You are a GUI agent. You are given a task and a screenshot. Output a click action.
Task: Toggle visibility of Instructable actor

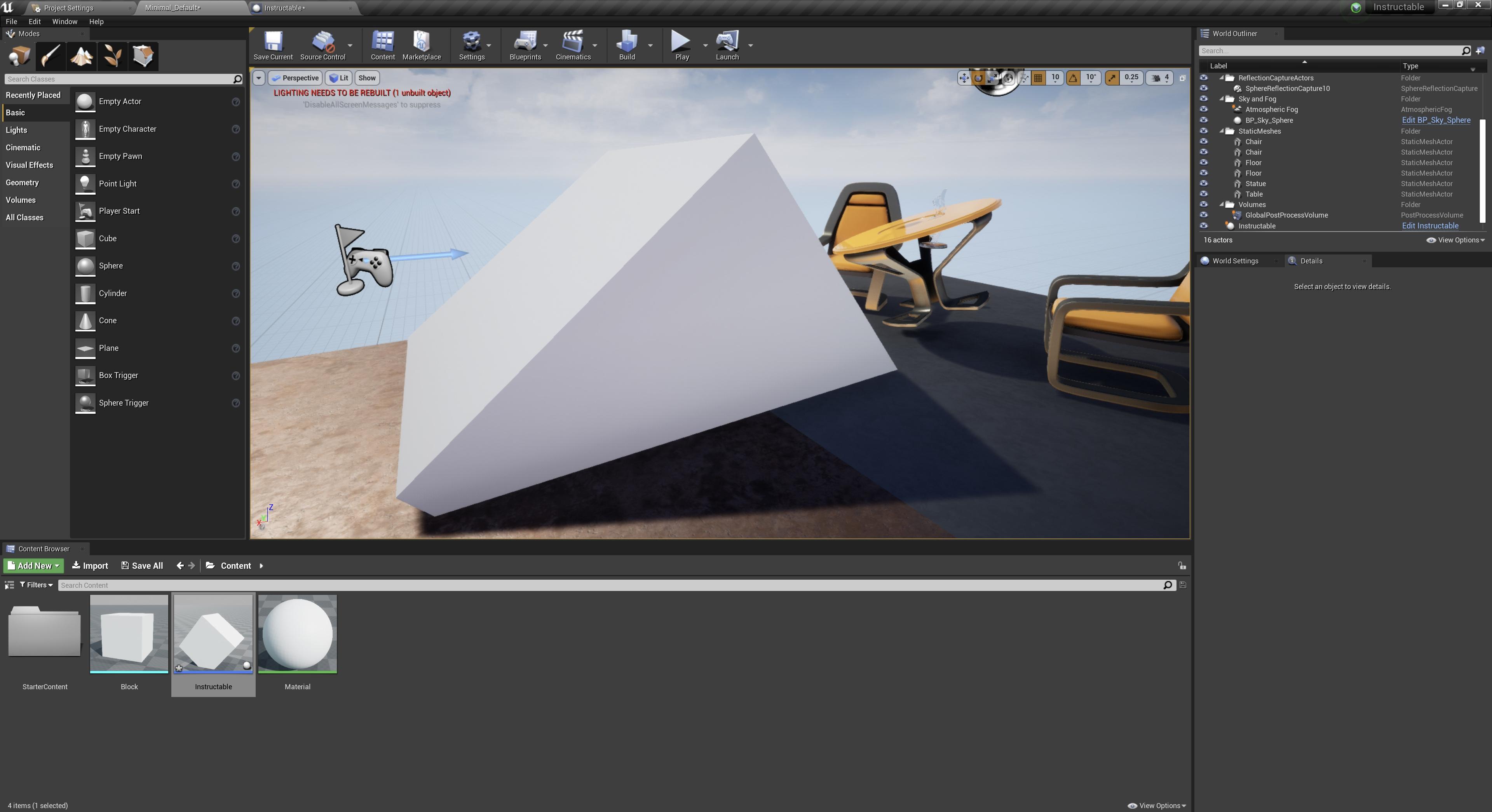(x=1204, y=226)
